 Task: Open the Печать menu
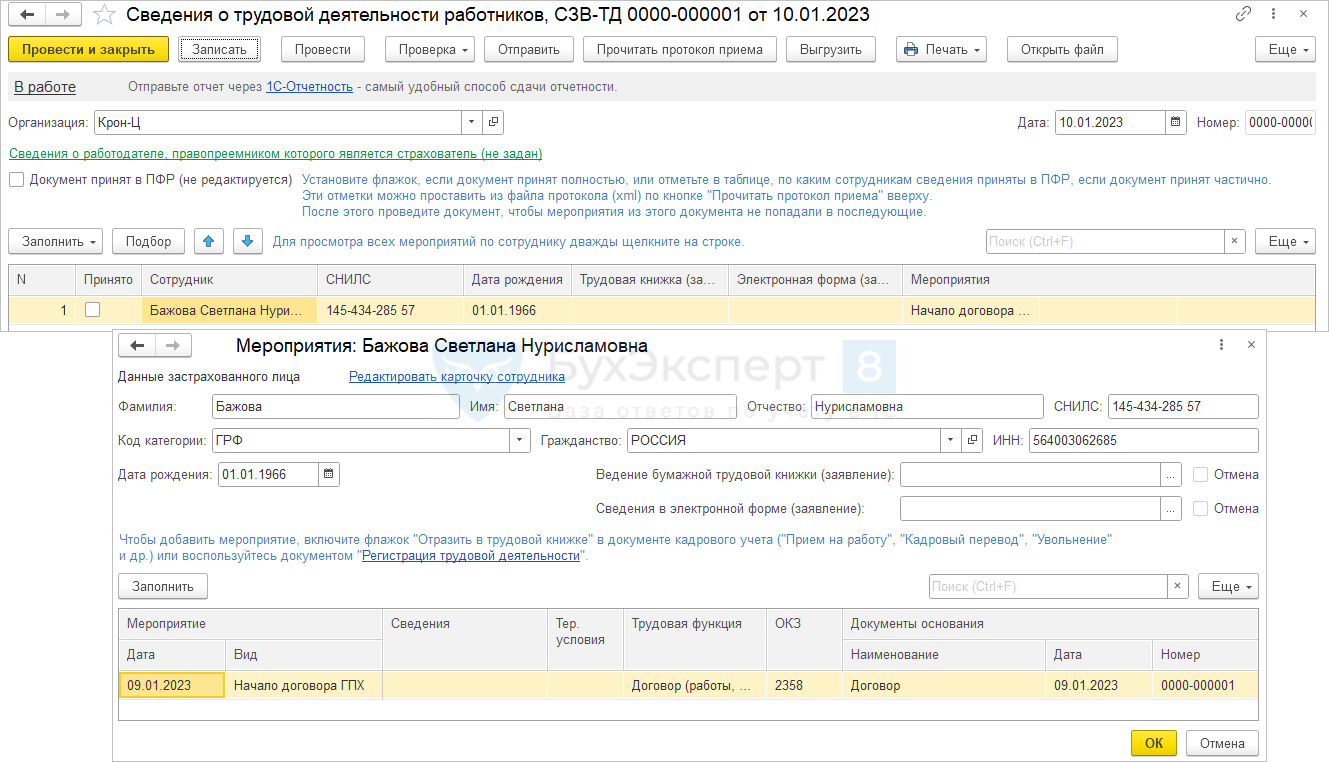941,49
